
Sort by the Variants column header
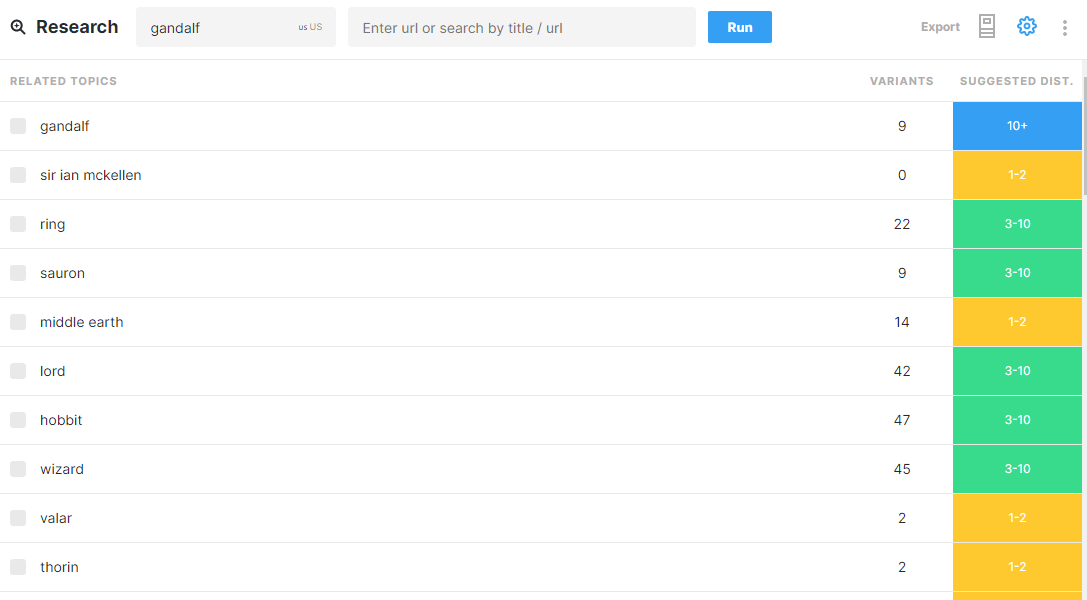click(x=901, y=81)
